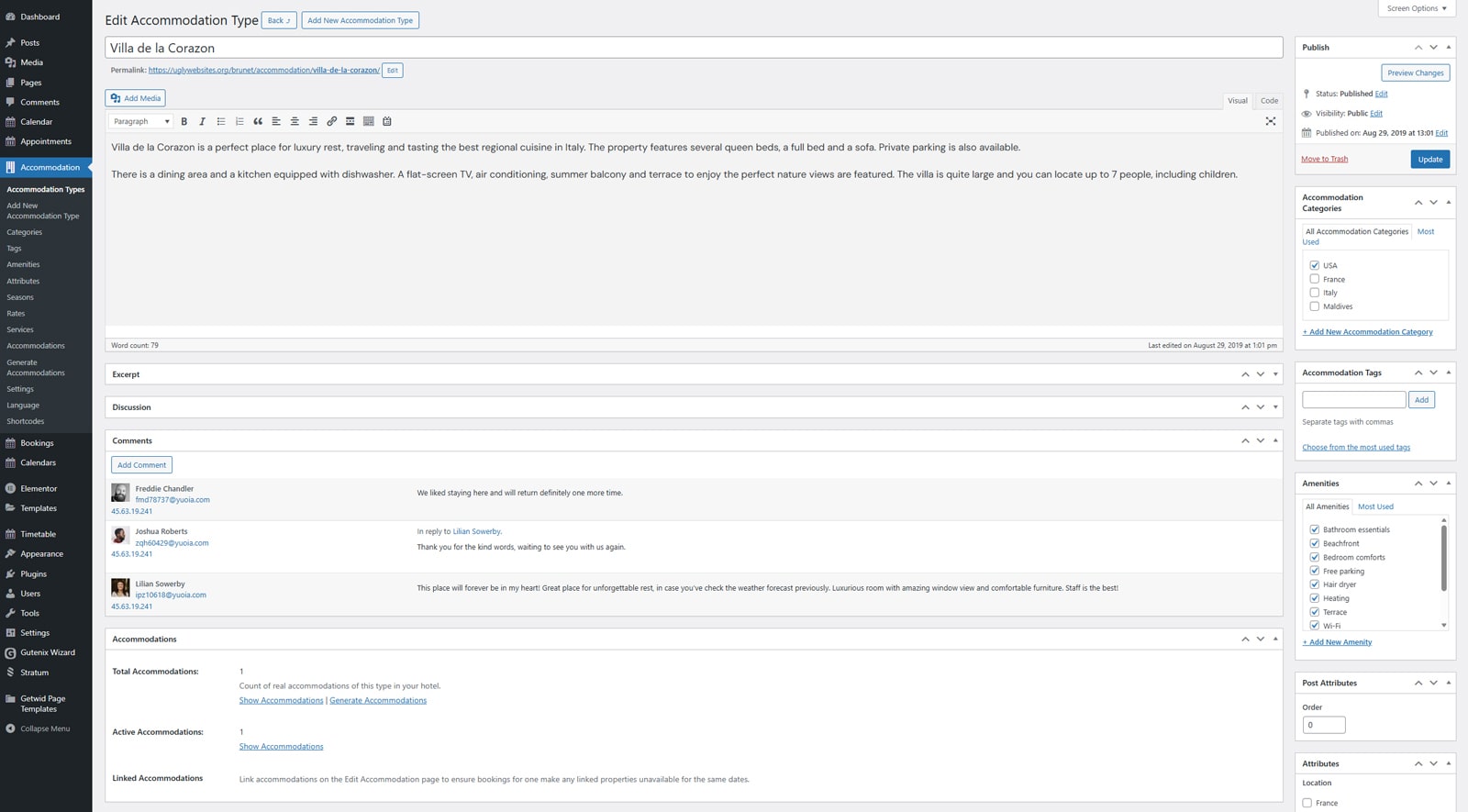Screen dimensions: 1468x812
Task: Click the Order number field
Action: [x=1324, y=725]
